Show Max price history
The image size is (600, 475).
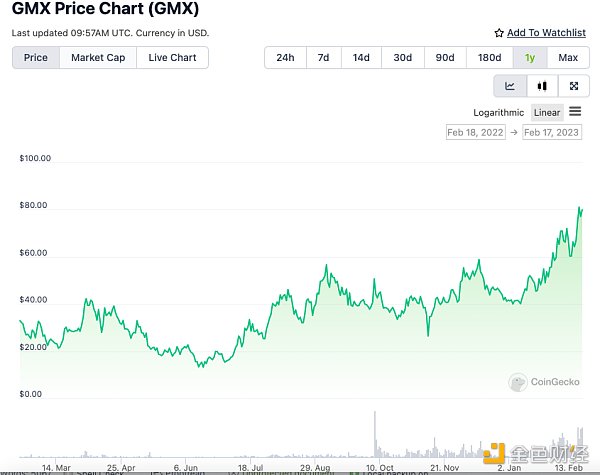[x=568, y=58]
